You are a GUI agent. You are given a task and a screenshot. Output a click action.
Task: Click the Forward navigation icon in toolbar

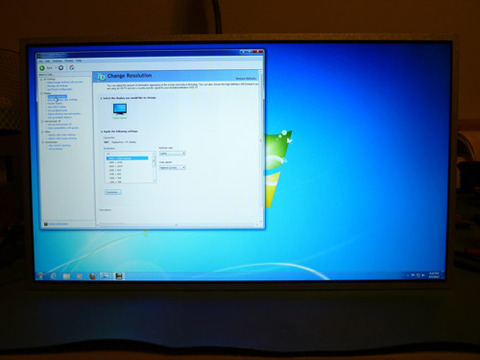(61, 68)
